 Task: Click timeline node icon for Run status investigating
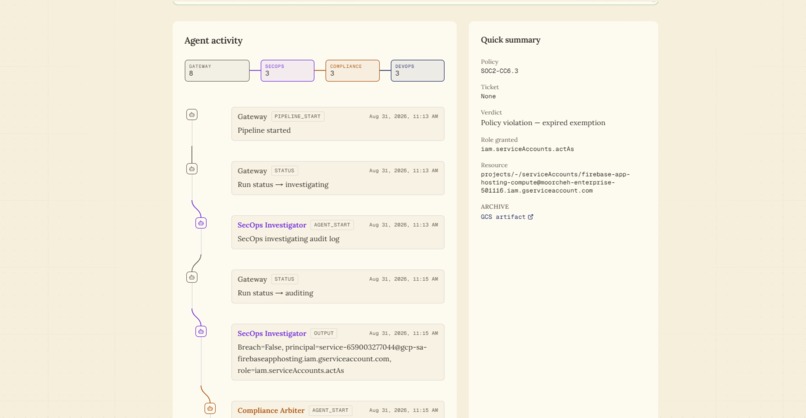click(x=192, y=169)
